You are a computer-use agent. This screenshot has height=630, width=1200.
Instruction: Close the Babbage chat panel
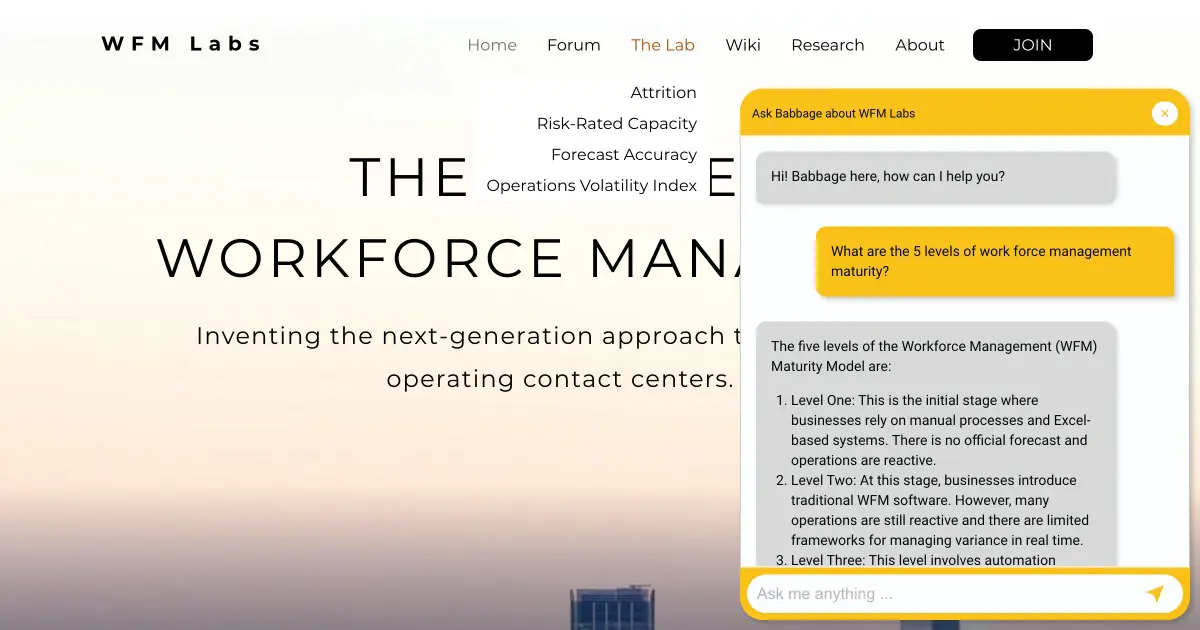click(x=1165, y=113)
